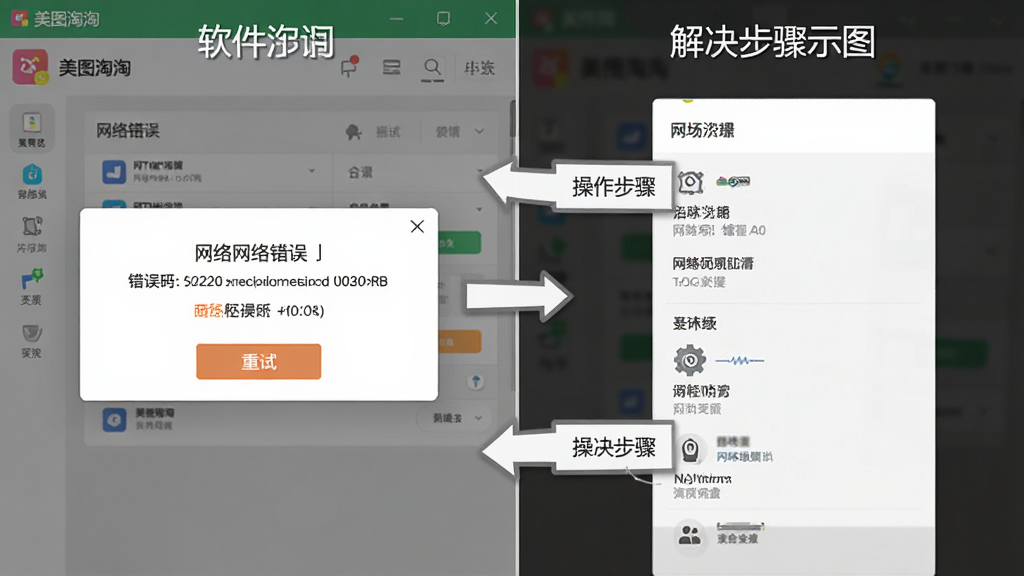Open the notification icon with red dot
Viewport: 1024px width, 576px height.
coord(349,67)
